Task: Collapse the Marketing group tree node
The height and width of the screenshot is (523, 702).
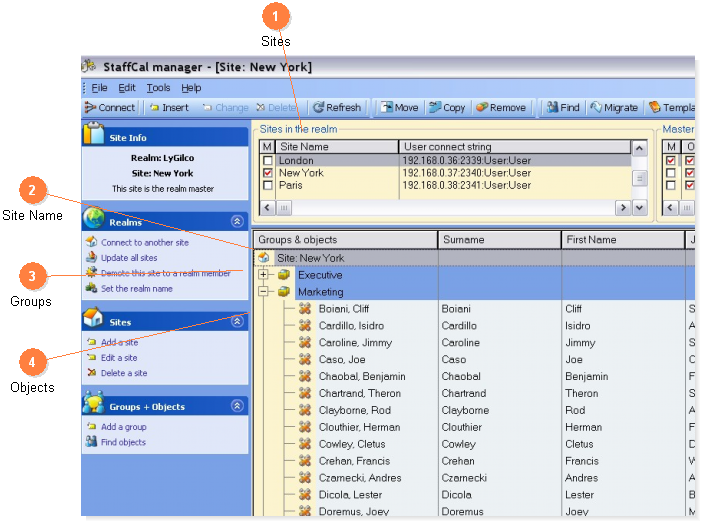Action: (x=263, y=292)
